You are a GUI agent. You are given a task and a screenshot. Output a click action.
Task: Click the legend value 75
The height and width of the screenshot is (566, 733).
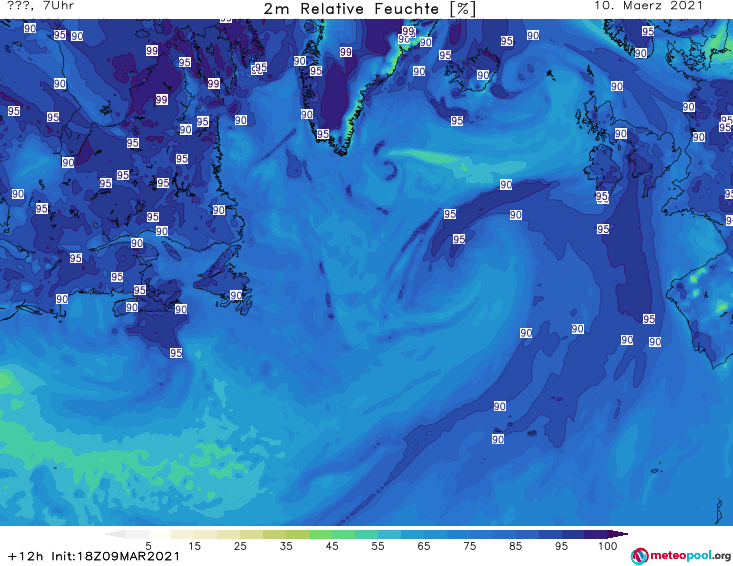tap(469, 545)
